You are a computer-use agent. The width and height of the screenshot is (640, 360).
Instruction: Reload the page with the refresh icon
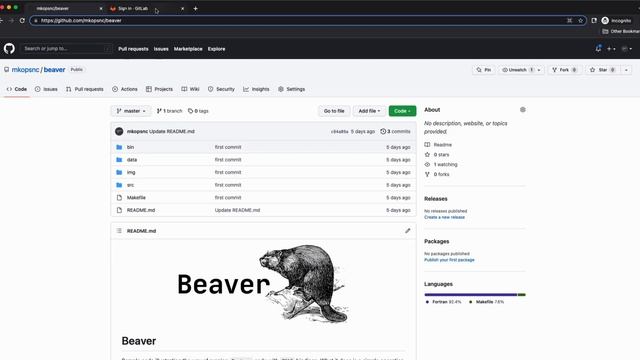(x=22, y=20)
